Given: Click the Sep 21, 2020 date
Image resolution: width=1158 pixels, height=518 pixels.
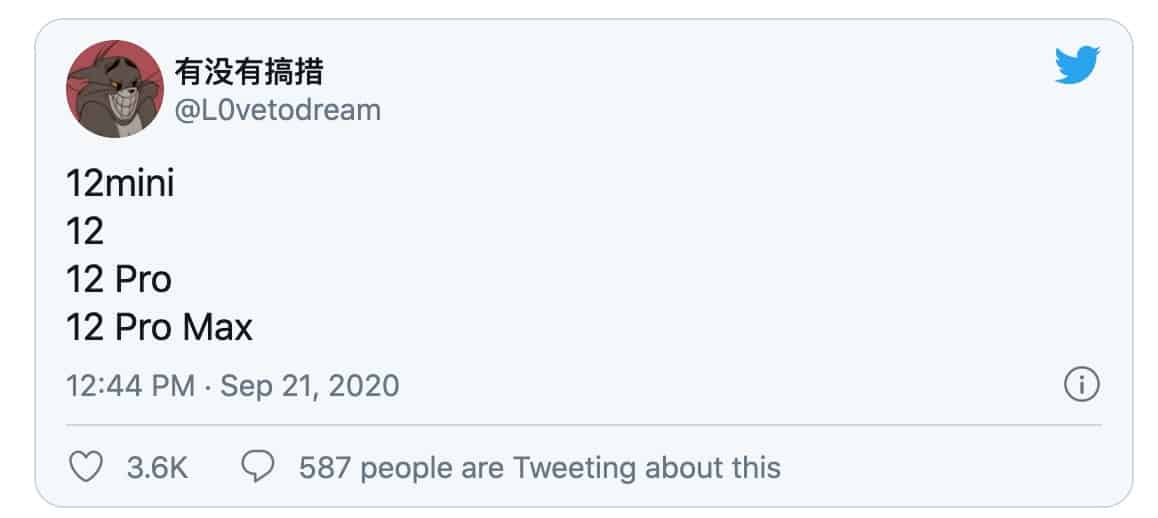Looking at the screenshot, I should [x=309, y=385].
